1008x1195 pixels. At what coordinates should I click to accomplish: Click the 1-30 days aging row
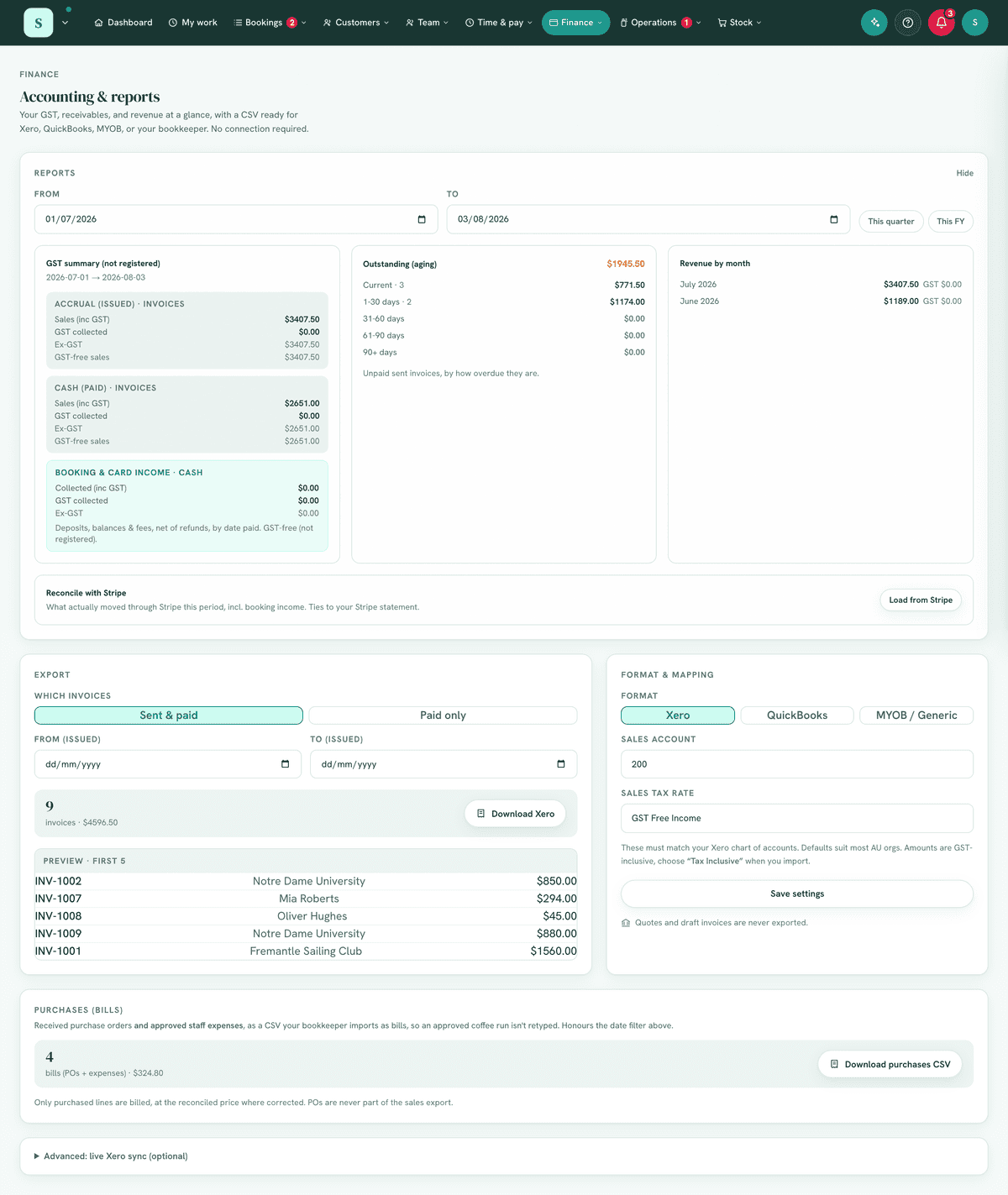pos(504,302)
